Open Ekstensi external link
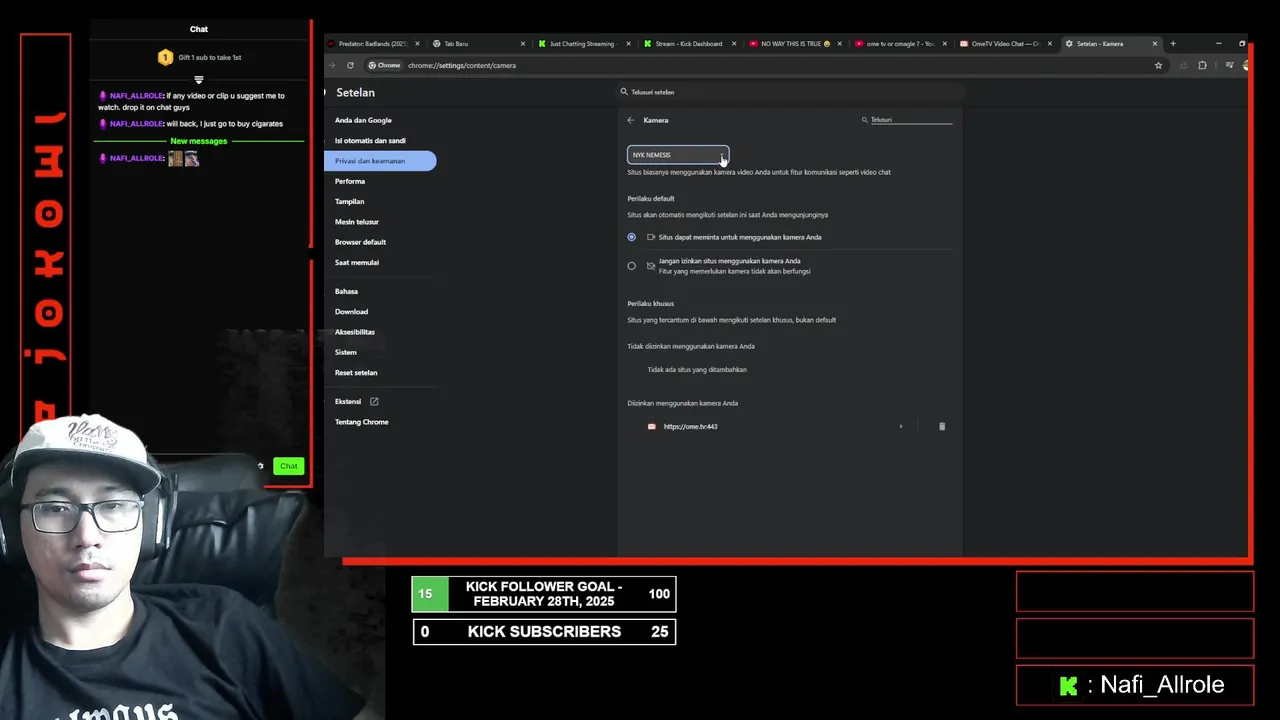Screen dimensions: 1280x720 [x=357, y=402]
